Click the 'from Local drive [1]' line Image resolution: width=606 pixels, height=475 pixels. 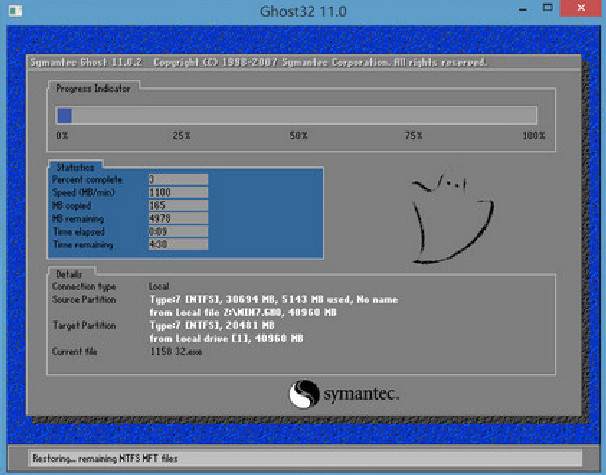pos(226,339)
